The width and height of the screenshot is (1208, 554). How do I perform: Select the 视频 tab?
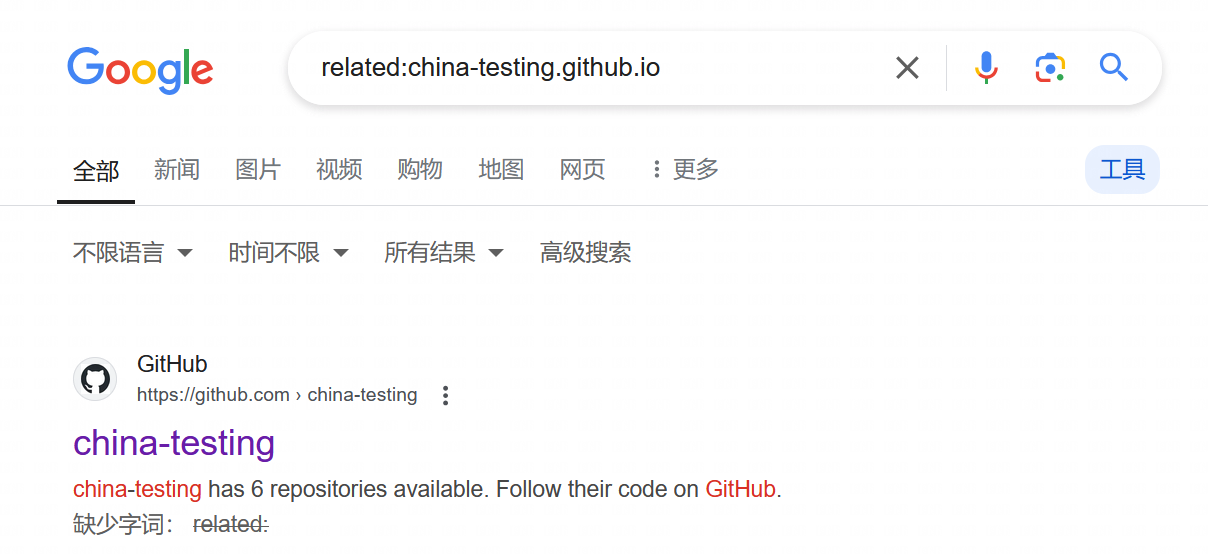[339, 170]
